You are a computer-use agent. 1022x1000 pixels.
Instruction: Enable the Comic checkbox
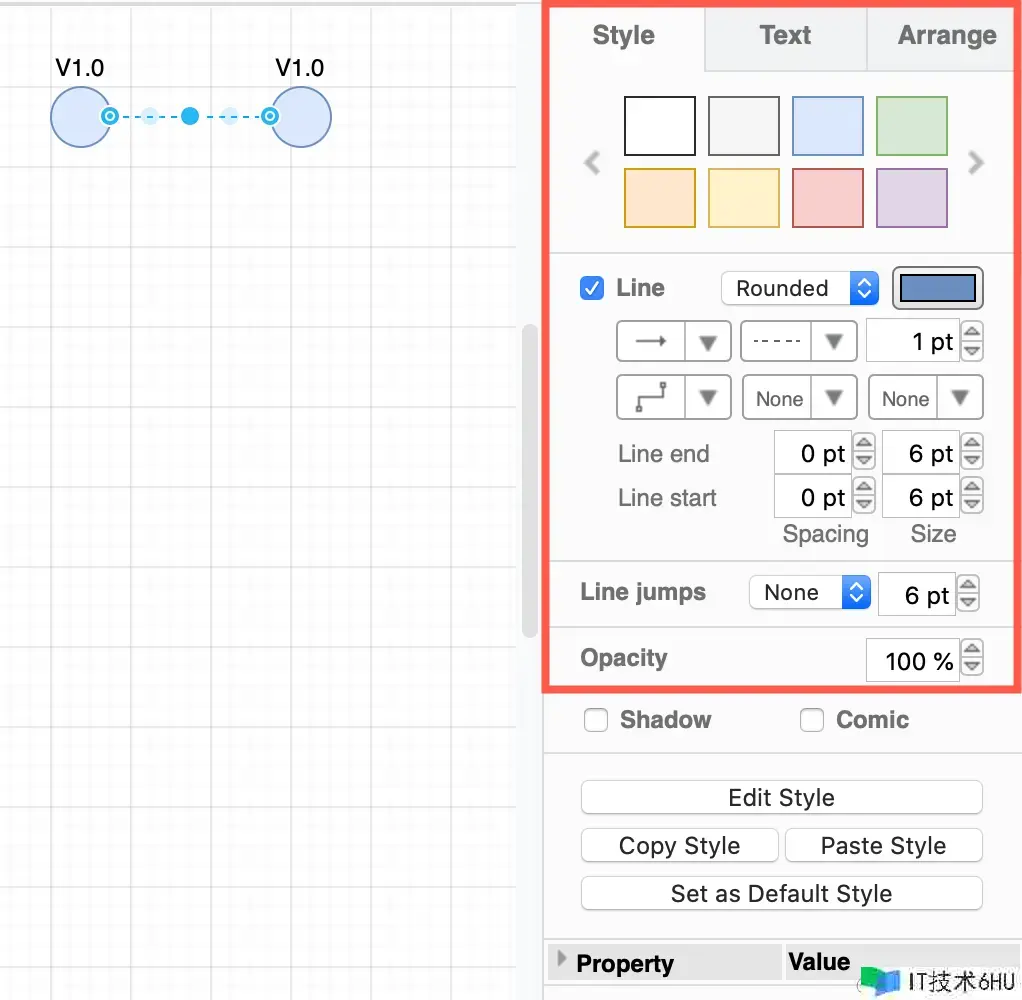coord(812,720)
